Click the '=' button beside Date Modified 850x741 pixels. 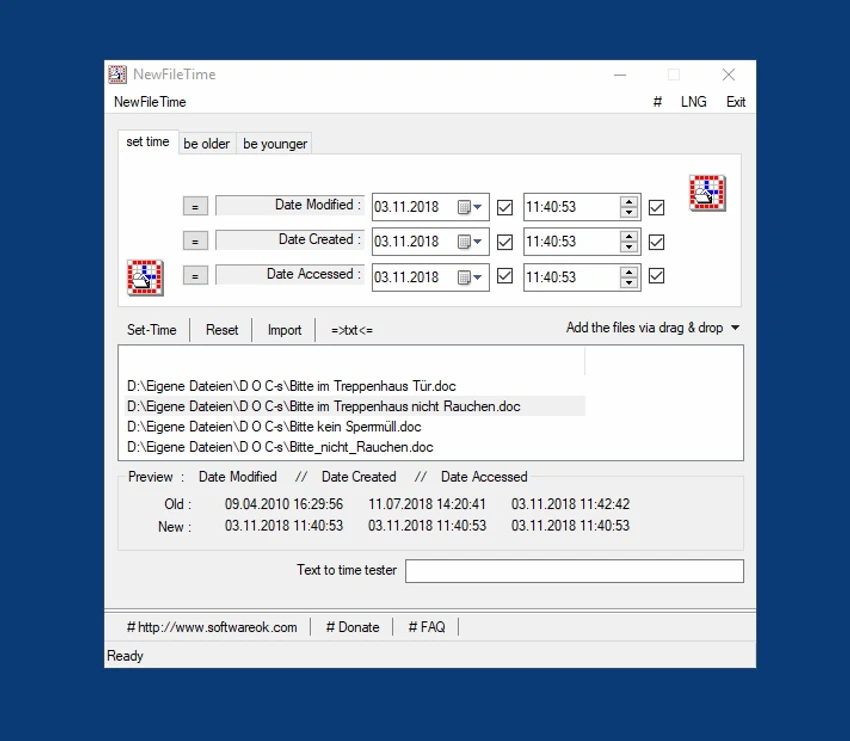point(195,207)
